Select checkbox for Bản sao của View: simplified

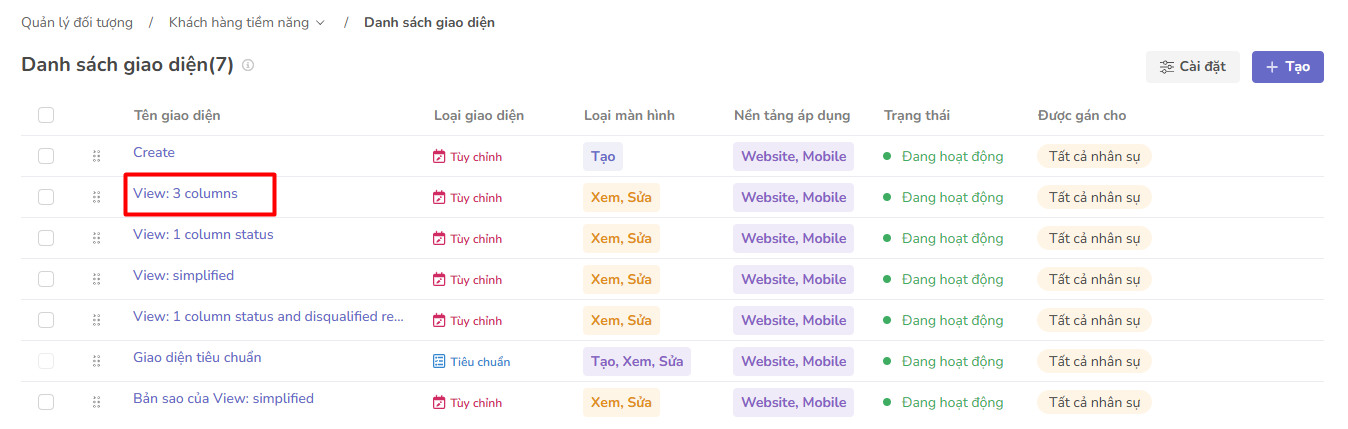click(x=46, y=402)
